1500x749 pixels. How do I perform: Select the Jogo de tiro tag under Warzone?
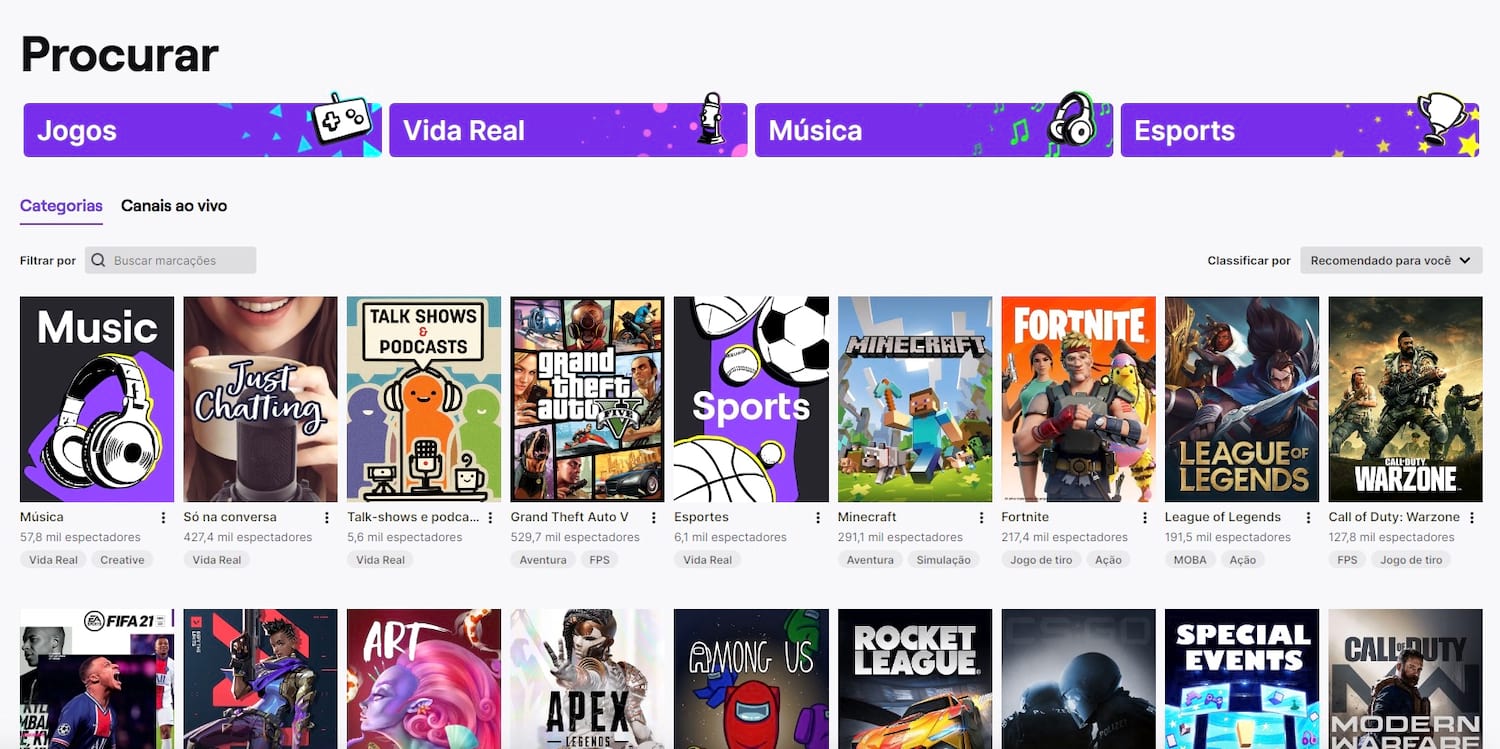(x=1411, y=560)
